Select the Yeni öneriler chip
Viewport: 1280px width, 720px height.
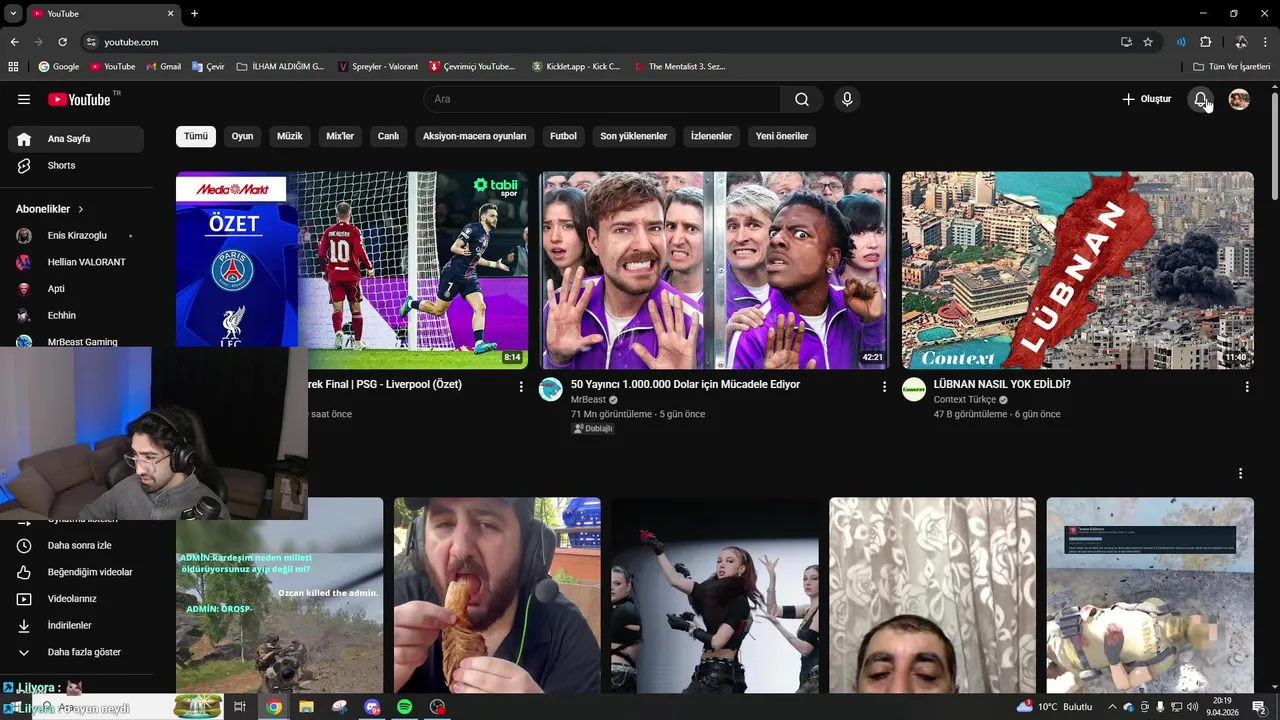pos(782,136)
